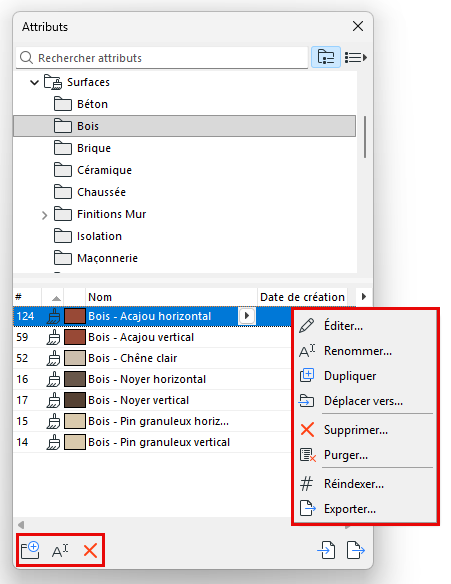Screen dimensions: 451x584
Task: Choose Réindexer... from context menu
Action: click(x=365, y=484)
